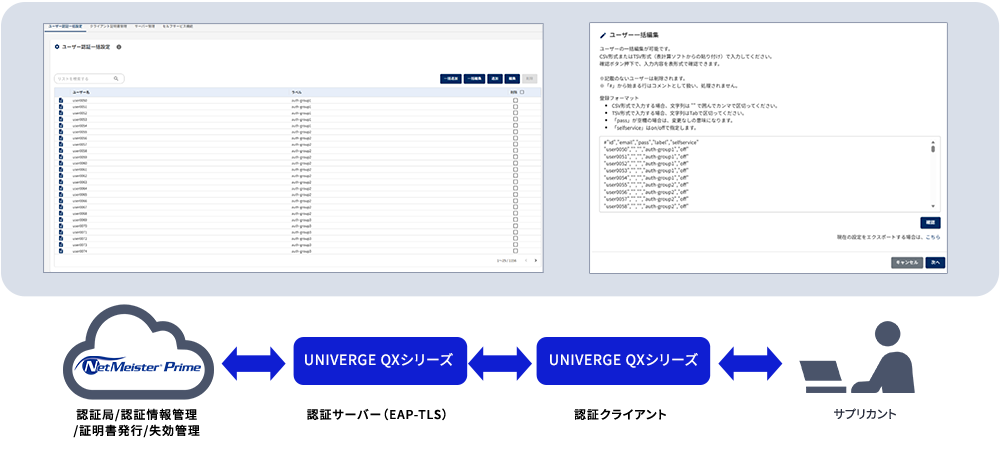
Task: Click the auth-group3 label in user0074 row
Action: tap(302, 251)
